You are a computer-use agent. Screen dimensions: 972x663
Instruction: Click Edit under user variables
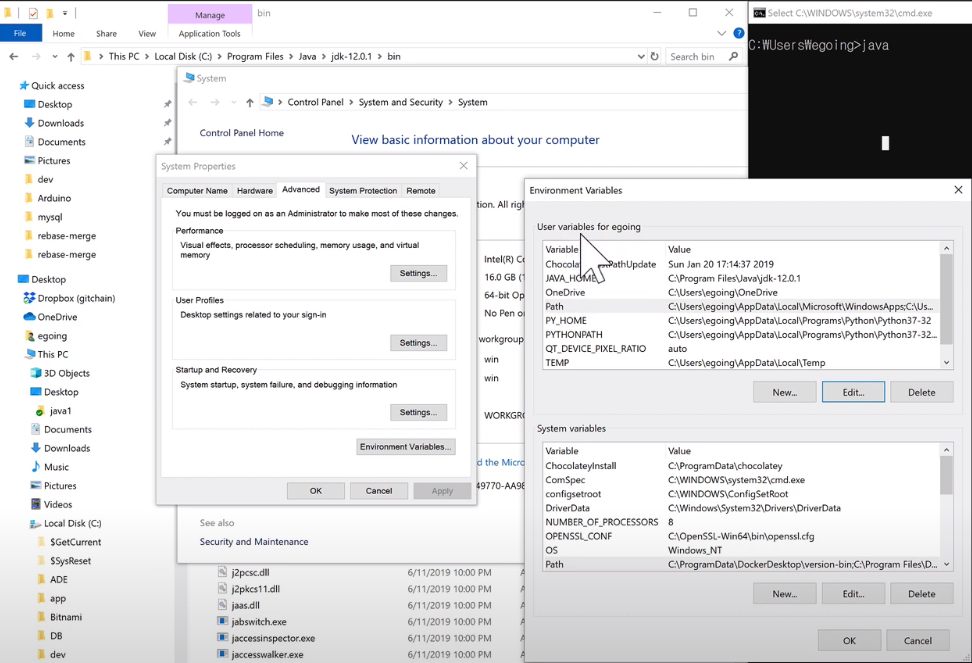(853, 392)
